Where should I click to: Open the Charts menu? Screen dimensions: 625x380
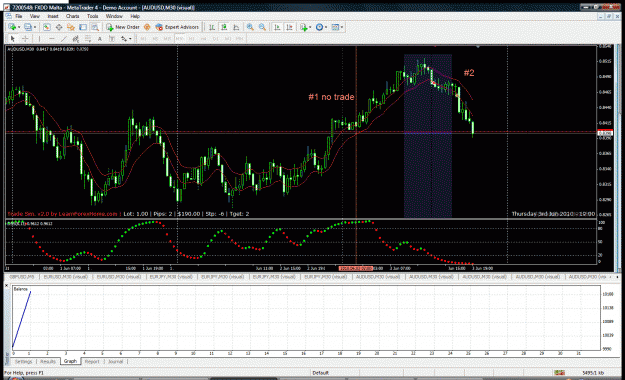point(73,16)
